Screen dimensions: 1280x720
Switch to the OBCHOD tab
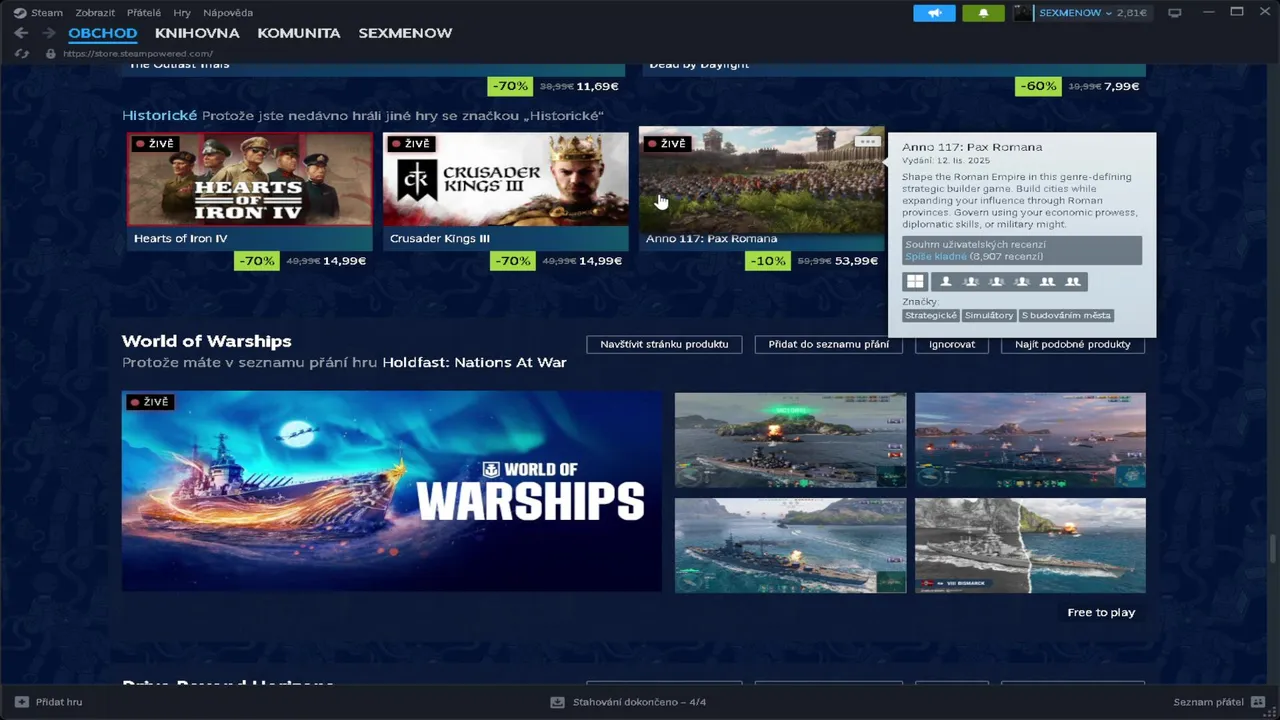pyautogui.click(x=102, y=33)
